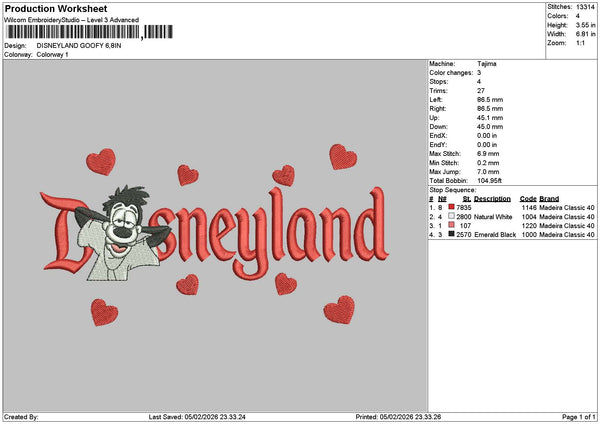Click the stitch count value '13314'
Viewport: 600px width, 424px height.
click(585, 7)
